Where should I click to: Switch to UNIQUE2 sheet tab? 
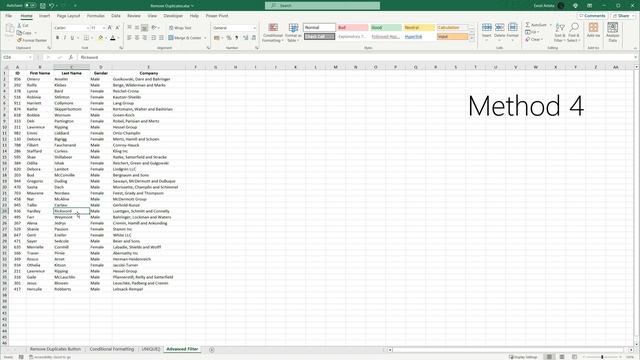coord(151,349)
